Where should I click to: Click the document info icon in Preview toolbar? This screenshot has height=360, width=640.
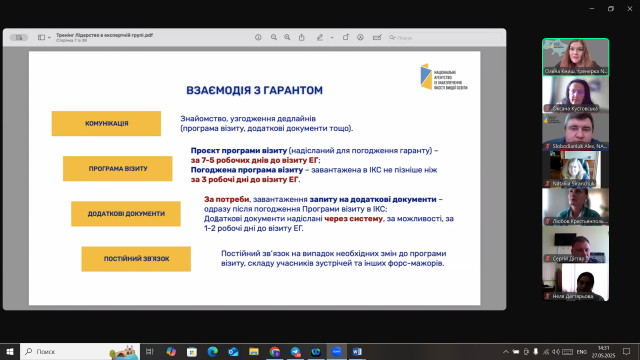tap(258, 37)
